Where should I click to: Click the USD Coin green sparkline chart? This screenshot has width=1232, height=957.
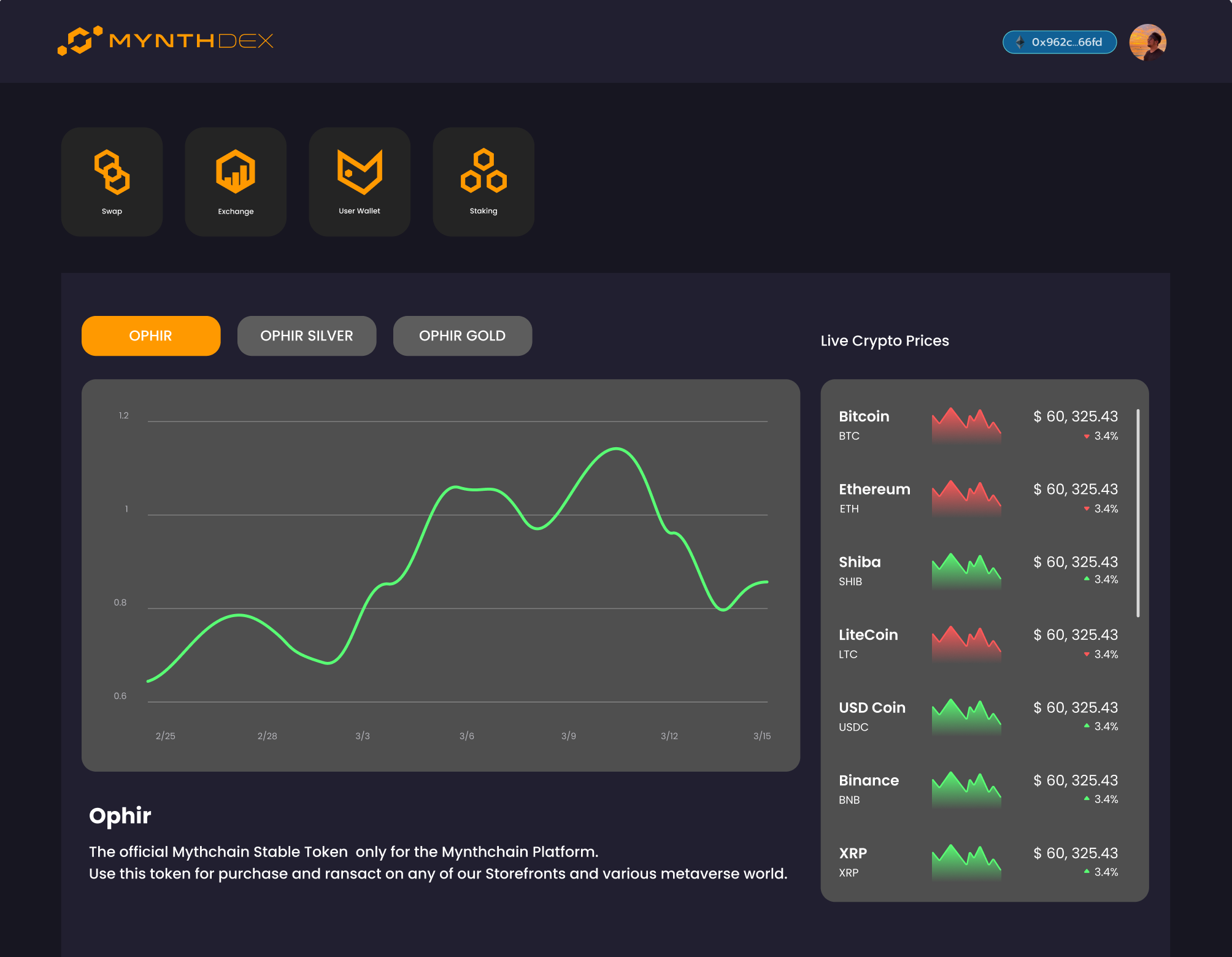[x=966, y=717]
